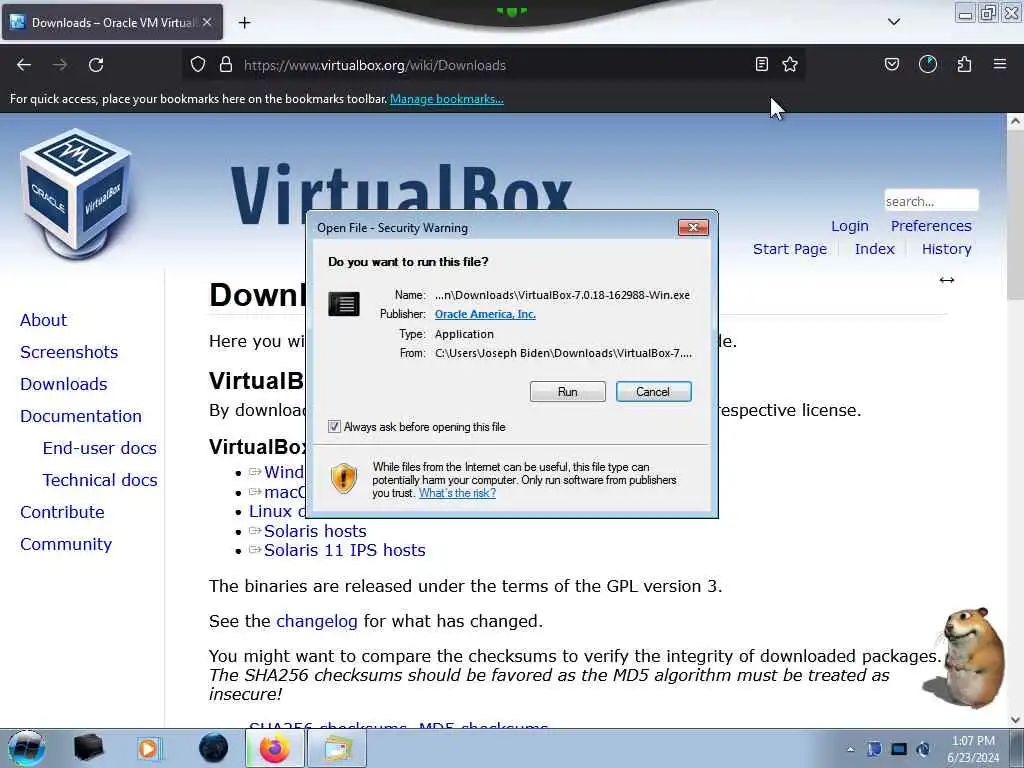Screen dimensions: 1024x768
Task: Open the Index menu item
Action: [874, 249]
